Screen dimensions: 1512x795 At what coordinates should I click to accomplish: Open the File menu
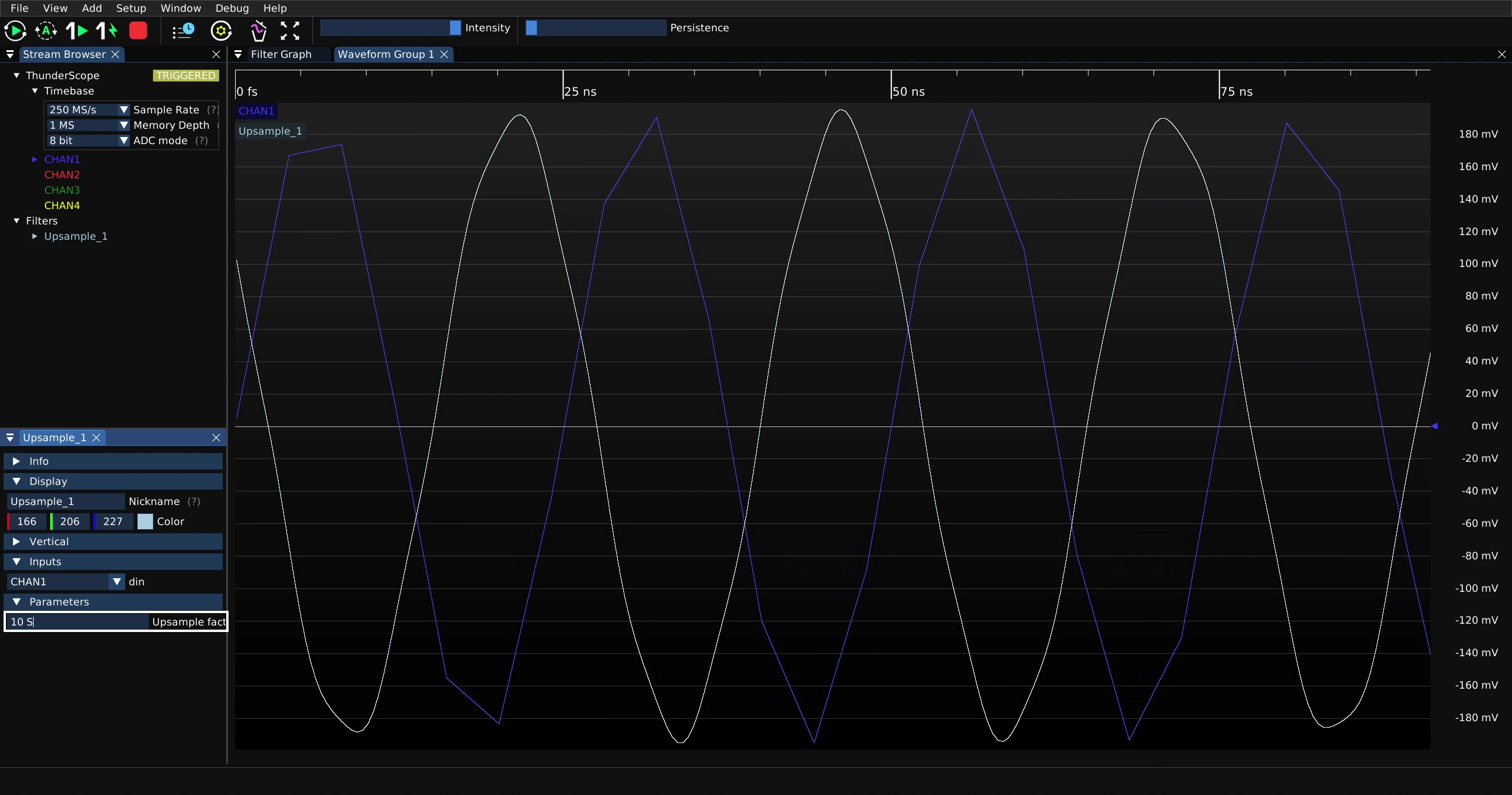(19, 8)
